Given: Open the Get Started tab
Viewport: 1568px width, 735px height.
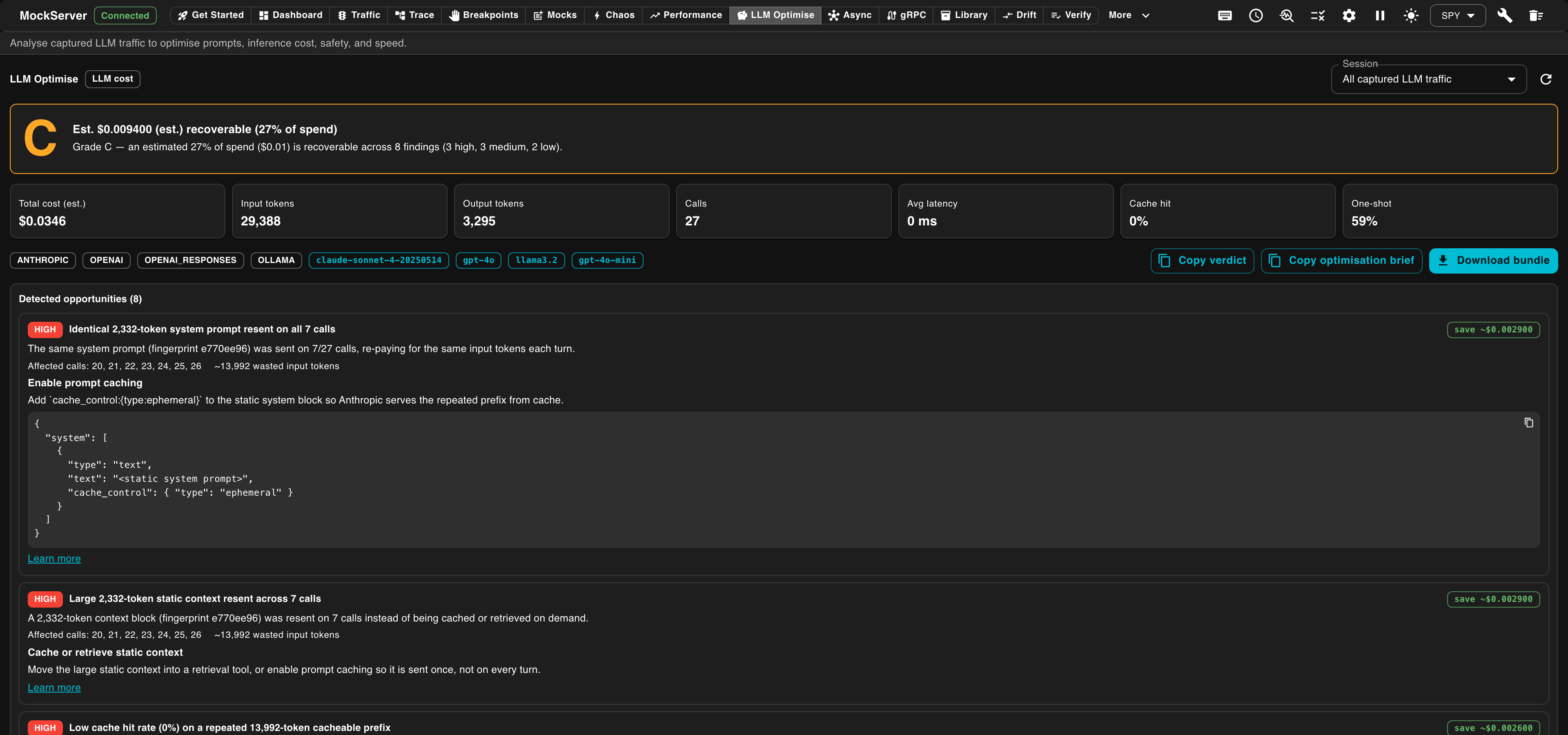Looking at the screenshot, I should click(x=211, y=15).
